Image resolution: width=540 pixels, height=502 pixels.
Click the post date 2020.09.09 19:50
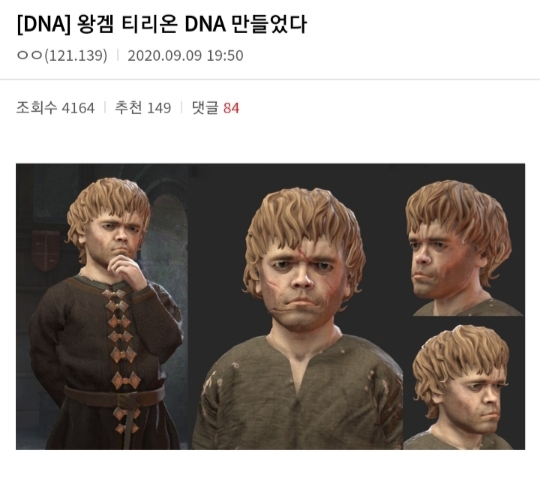click(x=185, y=55)
